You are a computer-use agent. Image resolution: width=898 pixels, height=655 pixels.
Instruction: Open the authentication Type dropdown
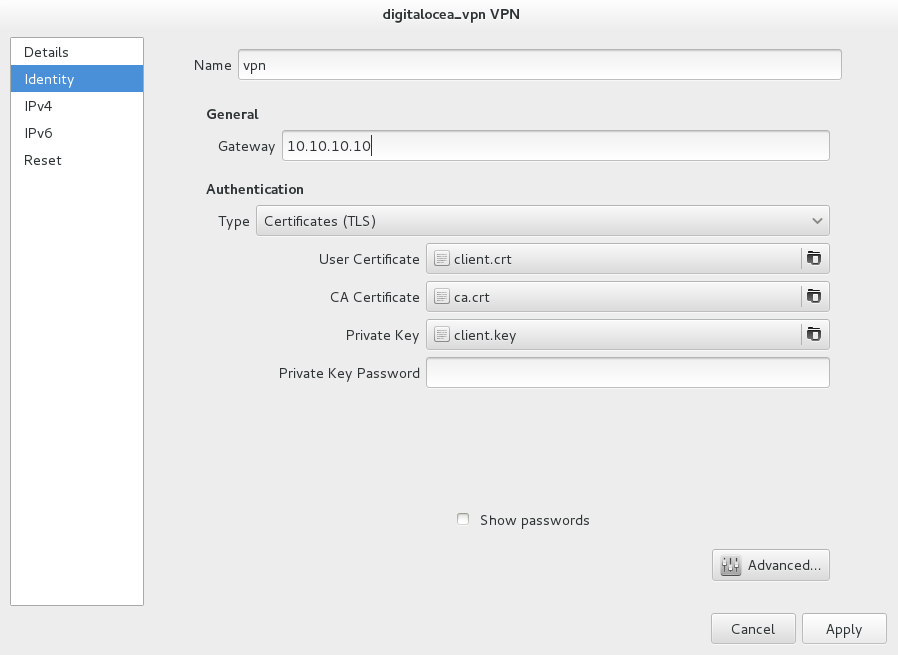point(542,221)
